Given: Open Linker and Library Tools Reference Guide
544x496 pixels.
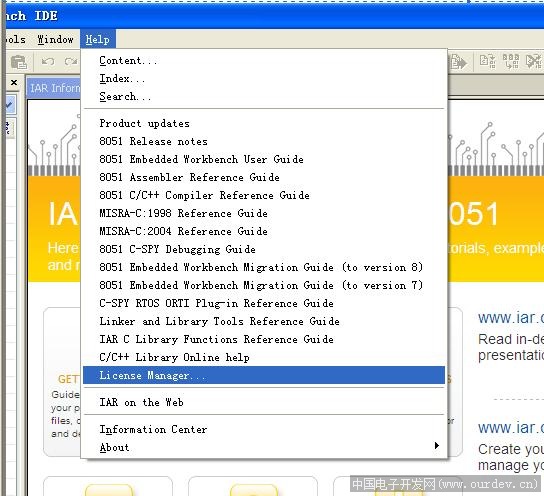Looking at the screenshot, I should pos(264,322).
